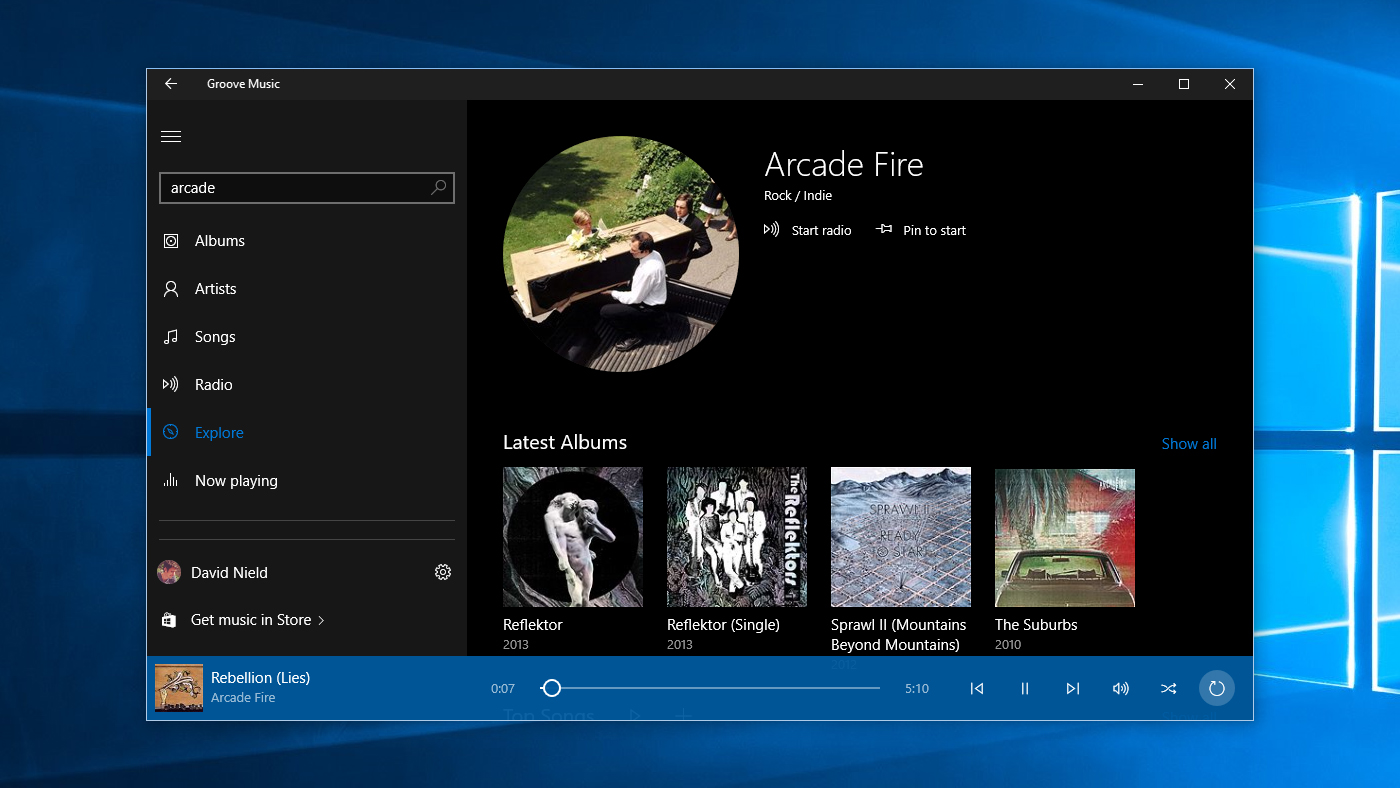Close the Groove Music window
1400x788 pixels.
click(1230, 84)
